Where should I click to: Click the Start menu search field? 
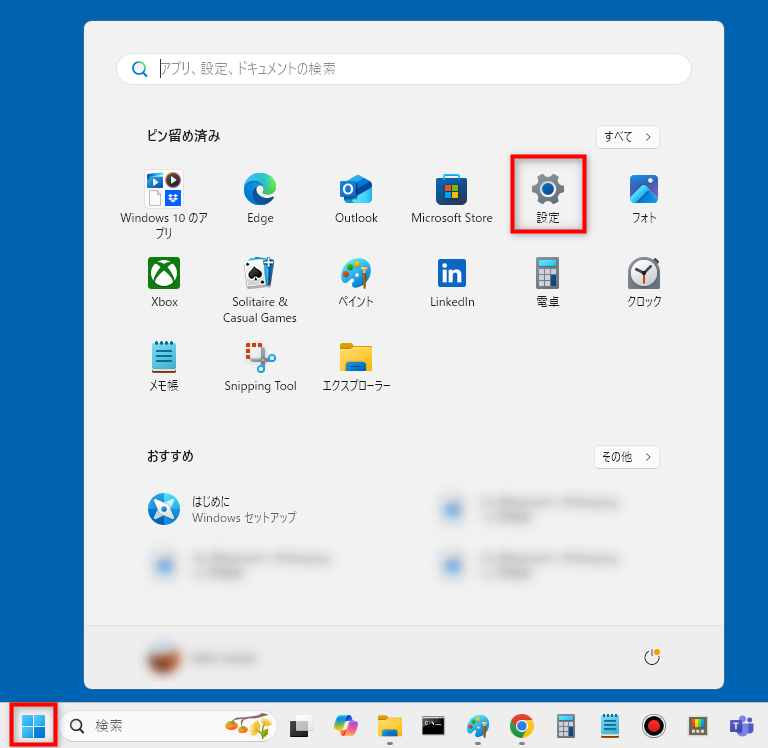tap(404, 69)
